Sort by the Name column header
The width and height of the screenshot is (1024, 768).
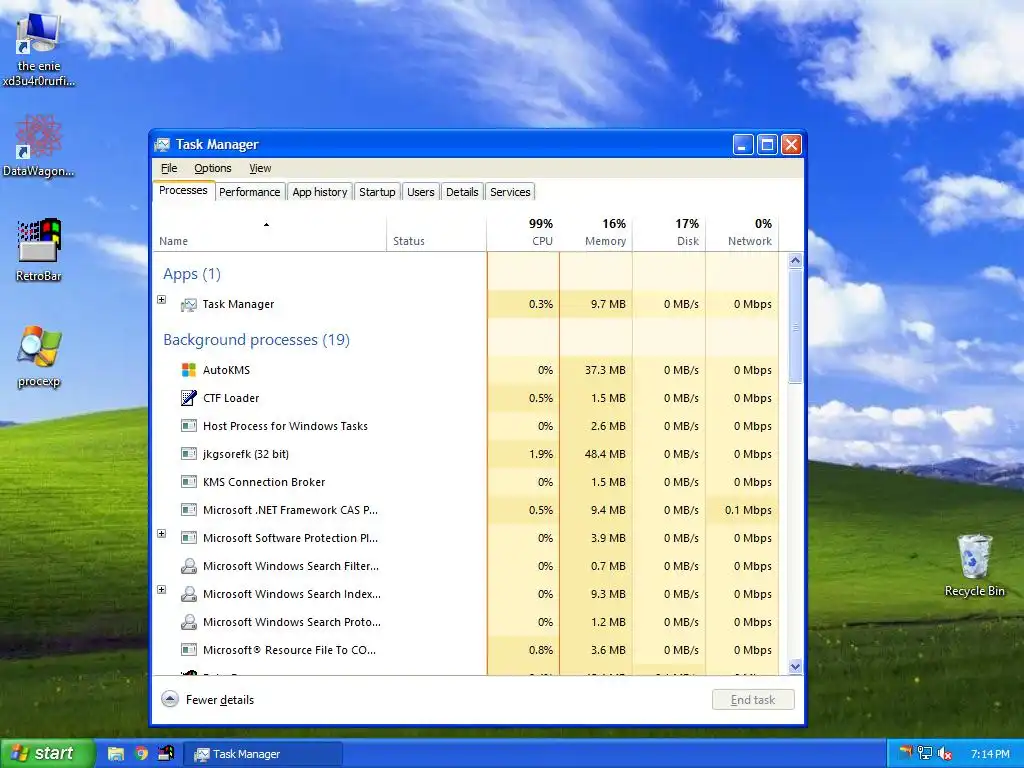(x=270, y=232)
